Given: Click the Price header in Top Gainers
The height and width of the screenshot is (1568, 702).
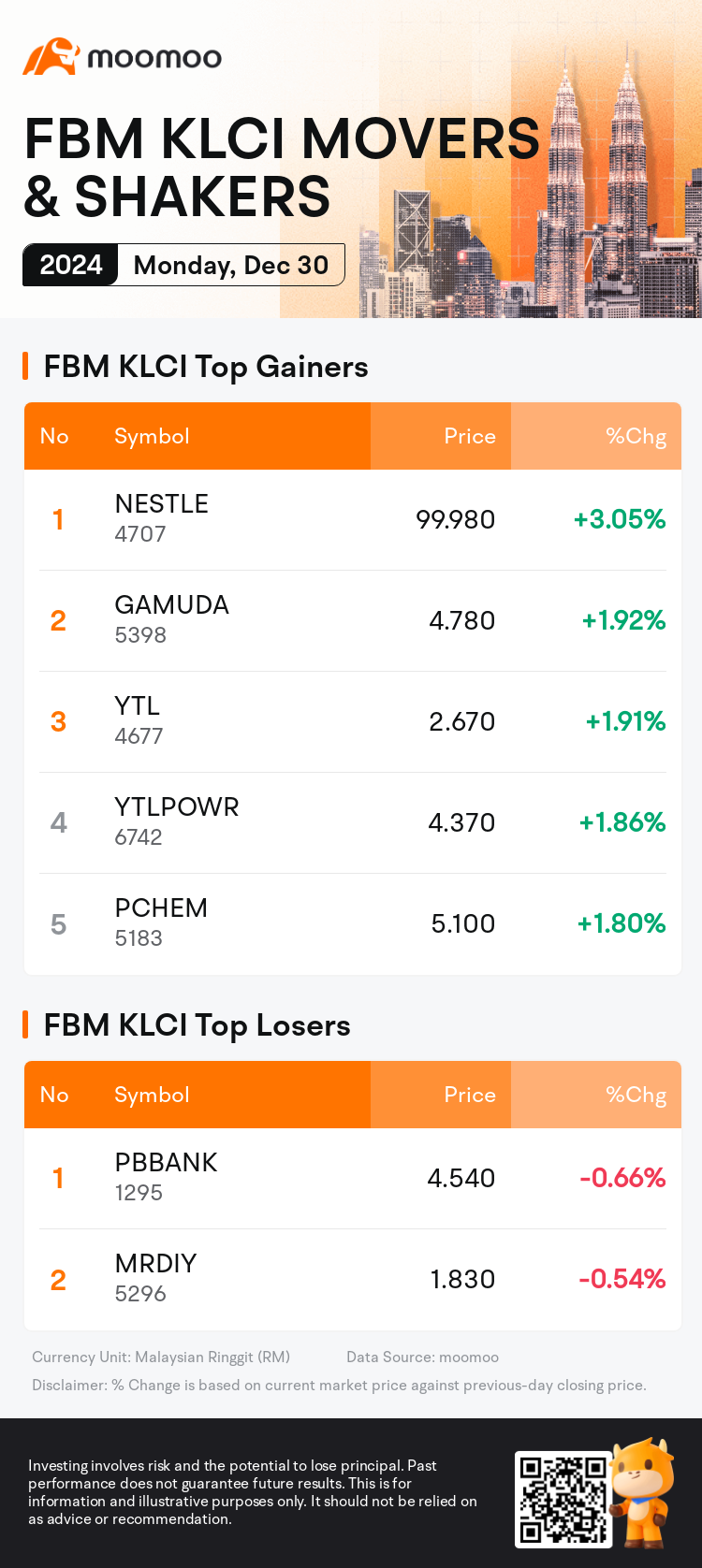Looking at the screenshot, I should (x=469, y=436).
